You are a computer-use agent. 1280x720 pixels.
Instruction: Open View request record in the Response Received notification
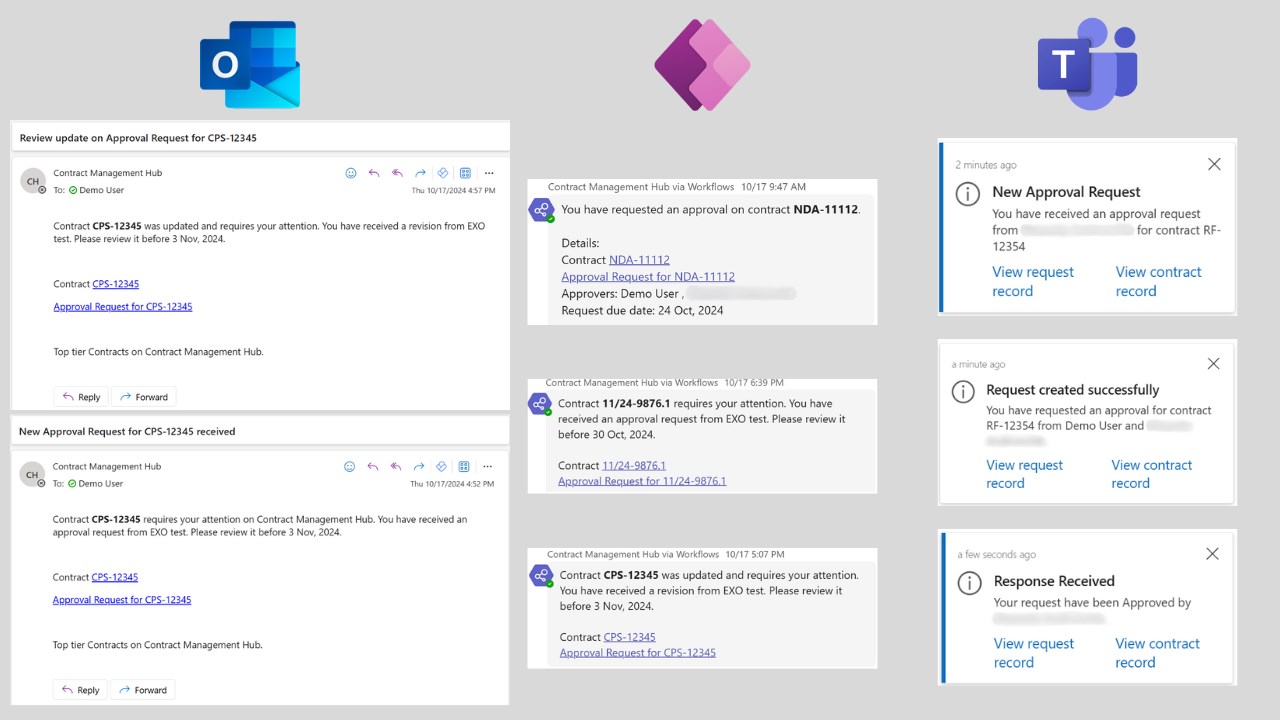click(1034, 653)
